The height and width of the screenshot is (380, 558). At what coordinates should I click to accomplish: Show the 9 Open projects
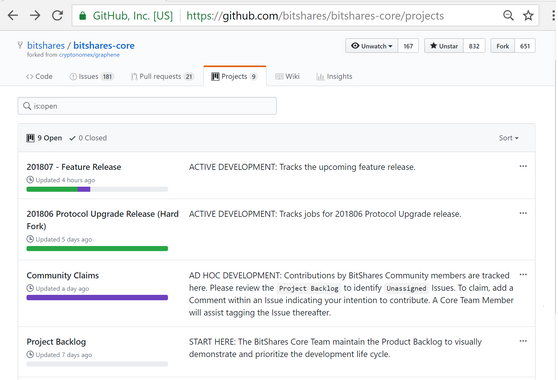44,138
